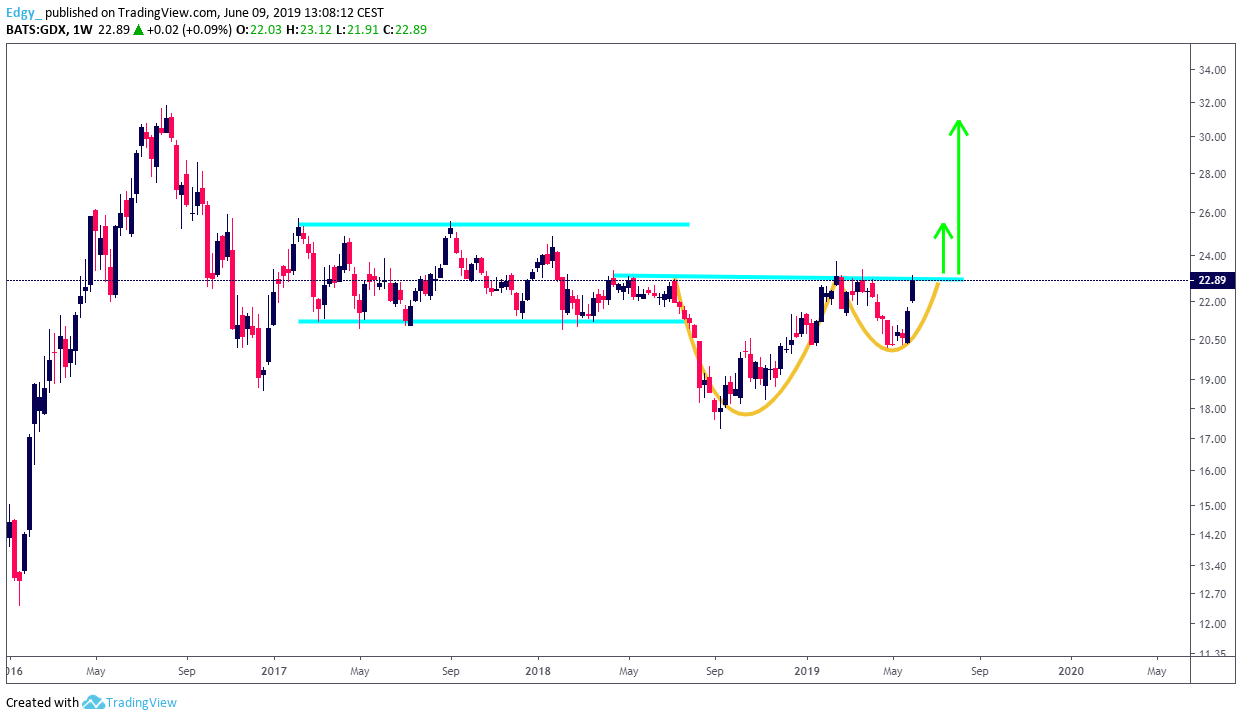Click the 2017 label on time axis
1242x720 pixels.
(273, 671)
